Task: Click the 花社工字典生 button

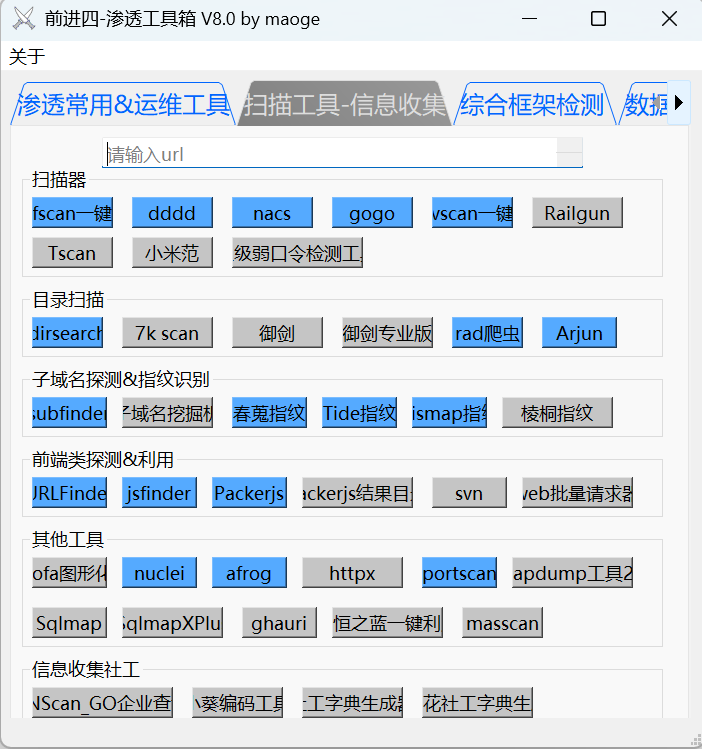Action: click(x=477, y=702)
